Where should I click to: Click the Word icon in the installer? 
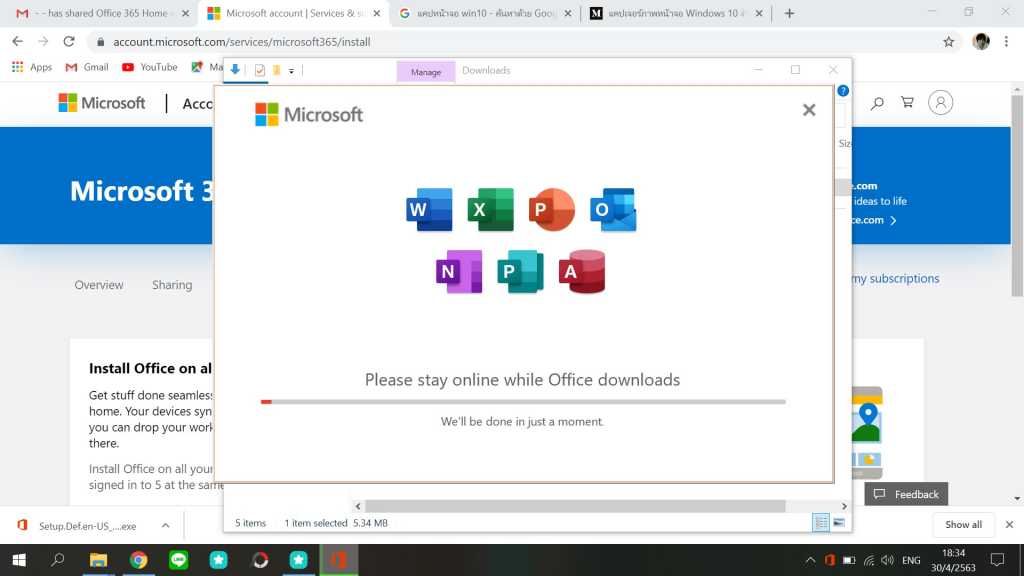[429, 210]
